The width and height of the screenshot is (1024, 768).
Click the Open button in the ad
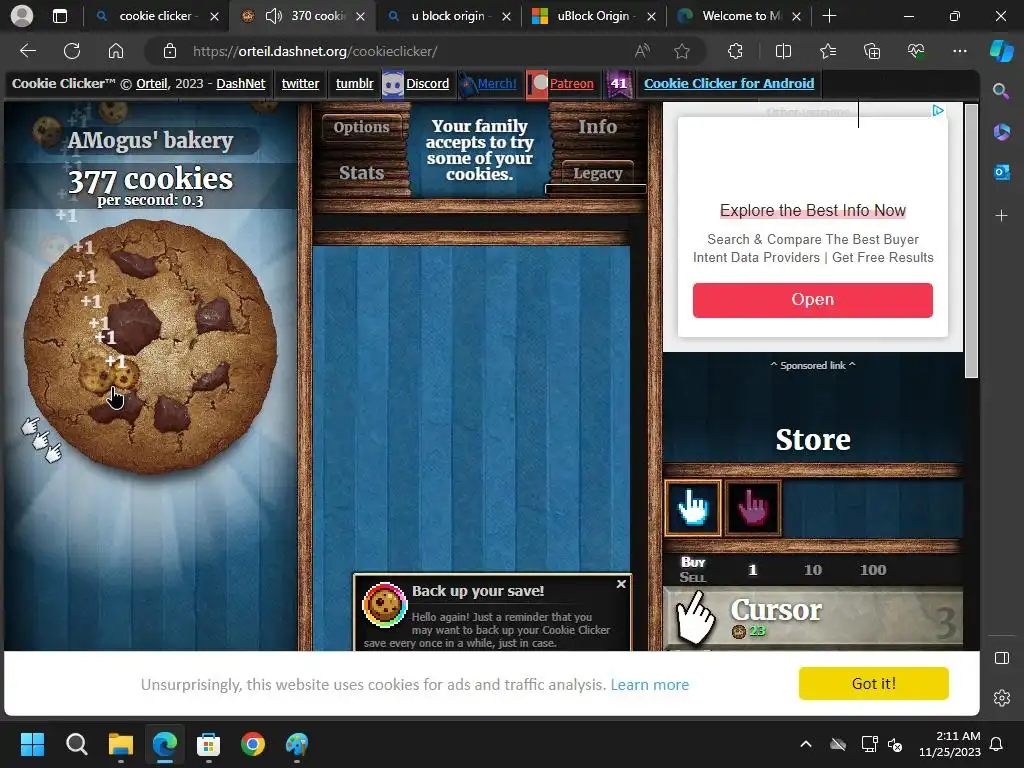(812, 300)
